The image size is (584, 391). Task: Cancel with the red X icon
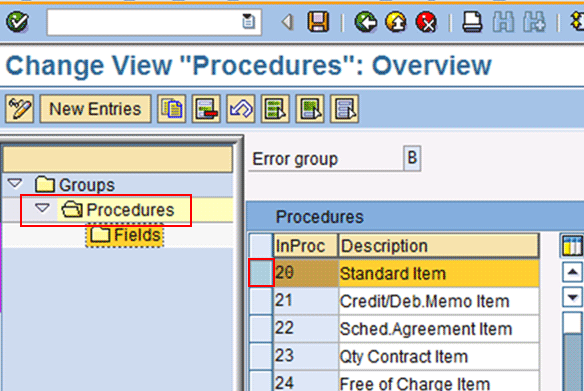point(426,22)
